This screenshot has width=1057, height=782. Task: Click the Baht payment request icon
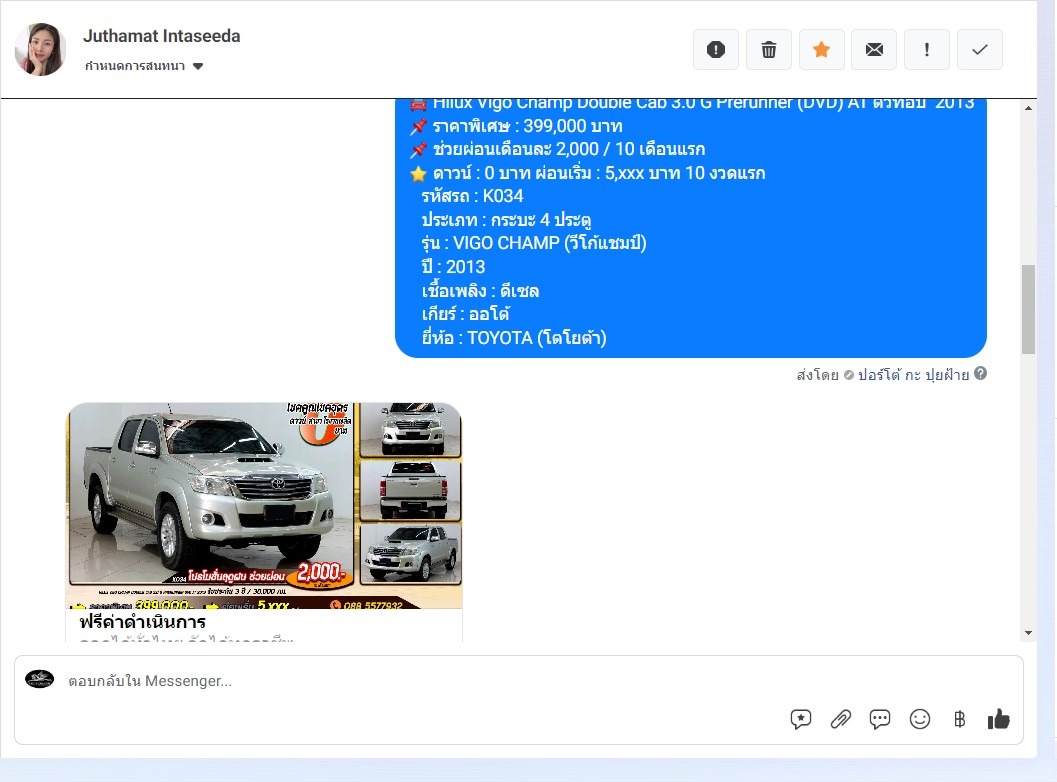coord(959,719)
